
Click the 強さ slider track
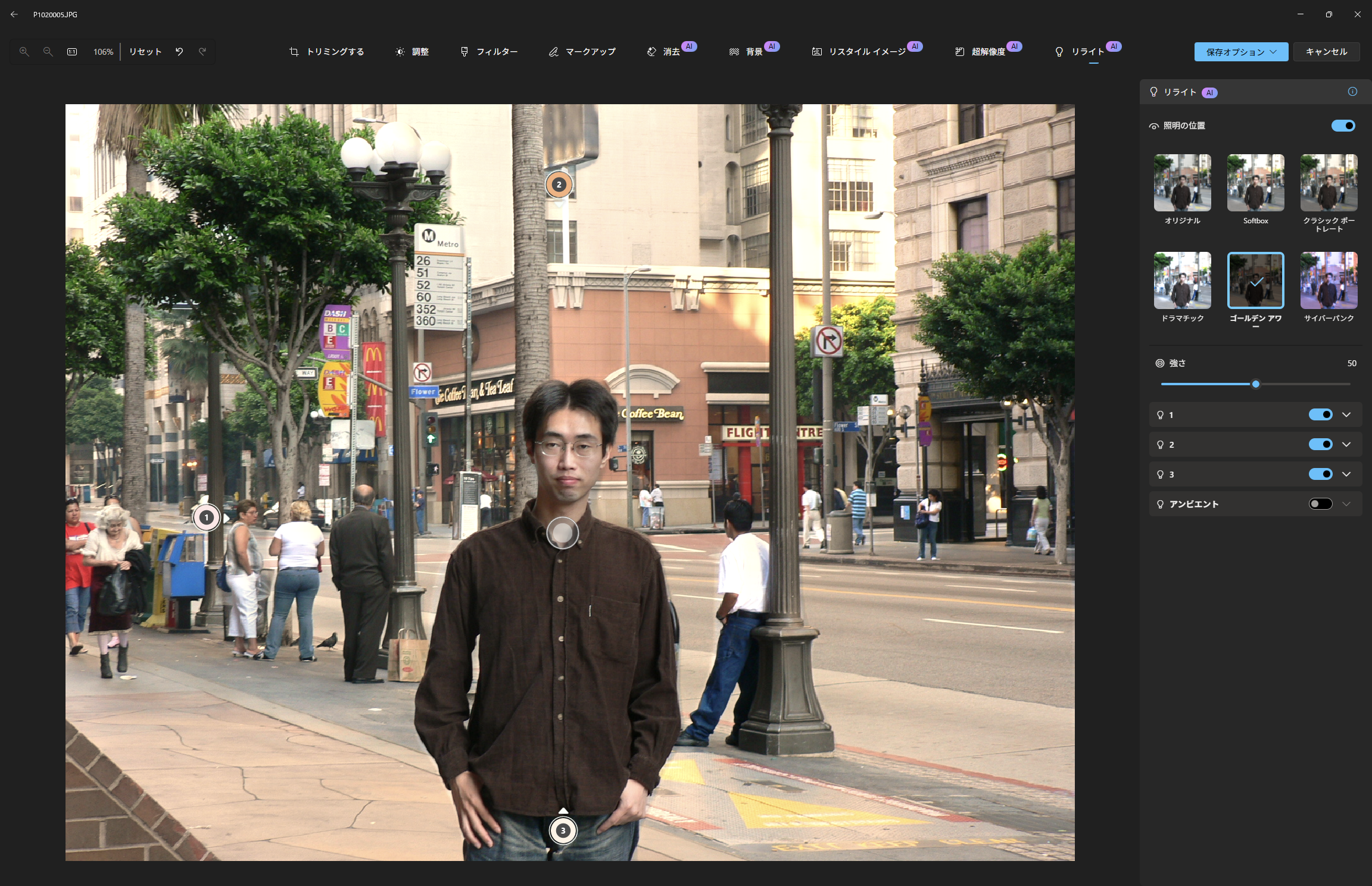[1304, 384]
